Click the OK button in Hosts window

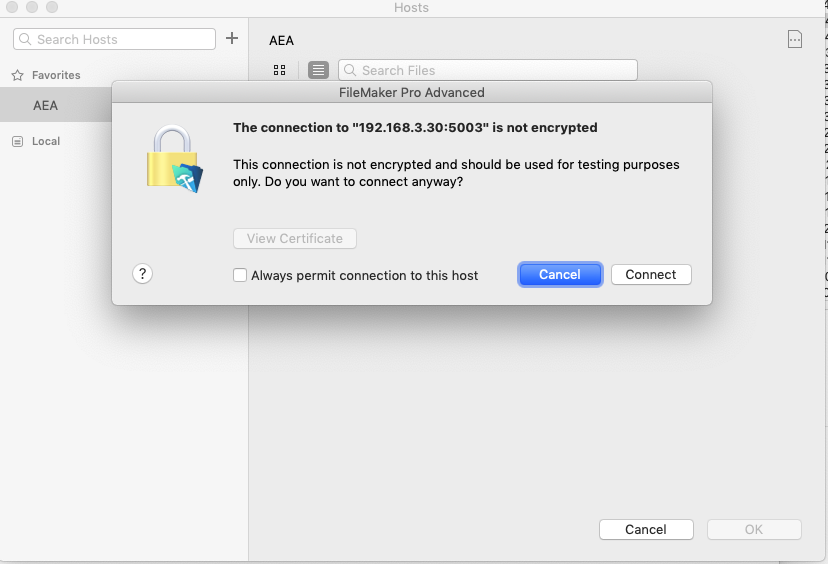click(x=754, y=530)
